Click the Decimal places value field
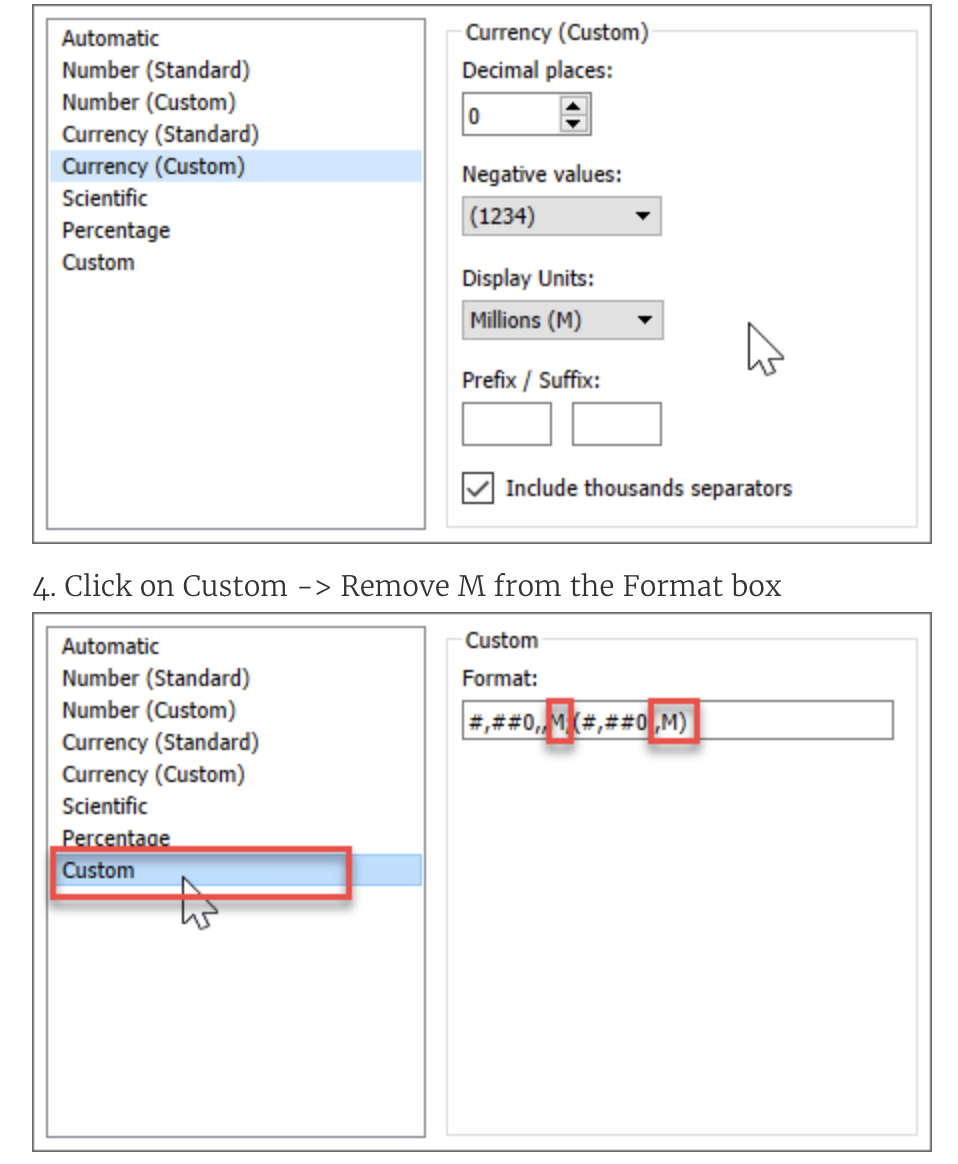The width and height of the screenshot is (958, 1164). tap(511, 115)
